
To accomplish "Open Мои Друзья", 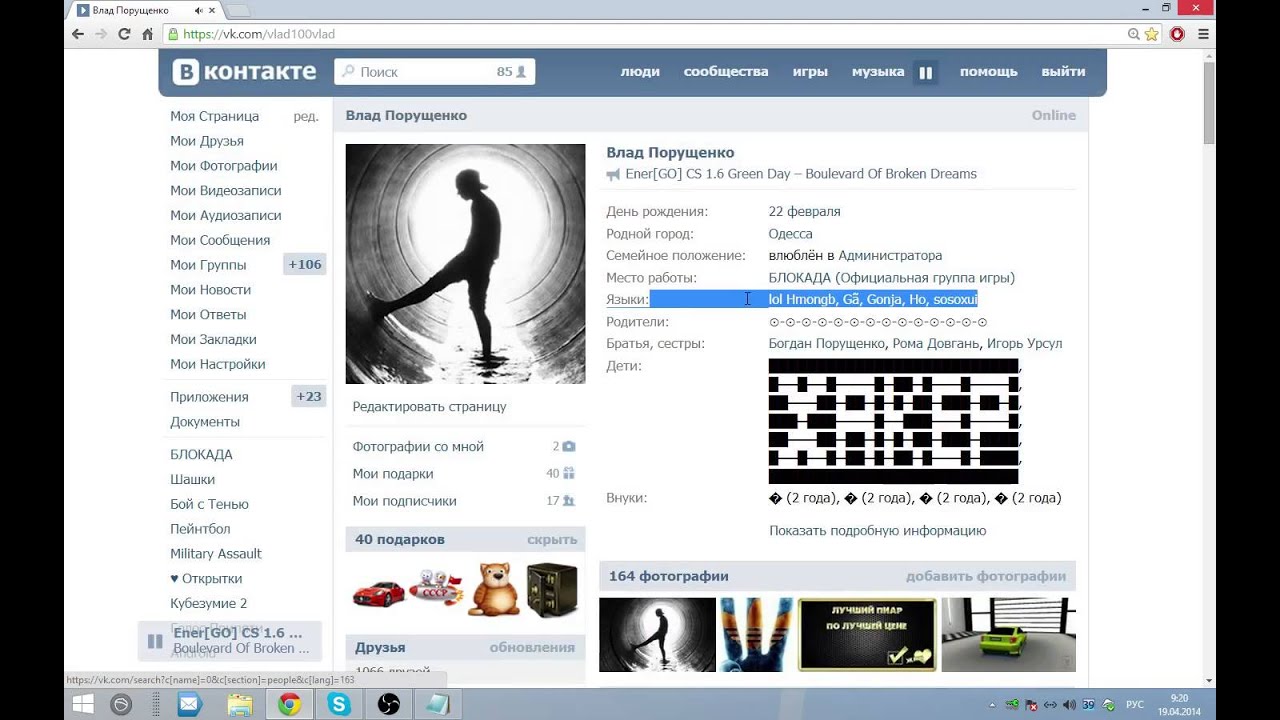I will click(x=207, y=141).
